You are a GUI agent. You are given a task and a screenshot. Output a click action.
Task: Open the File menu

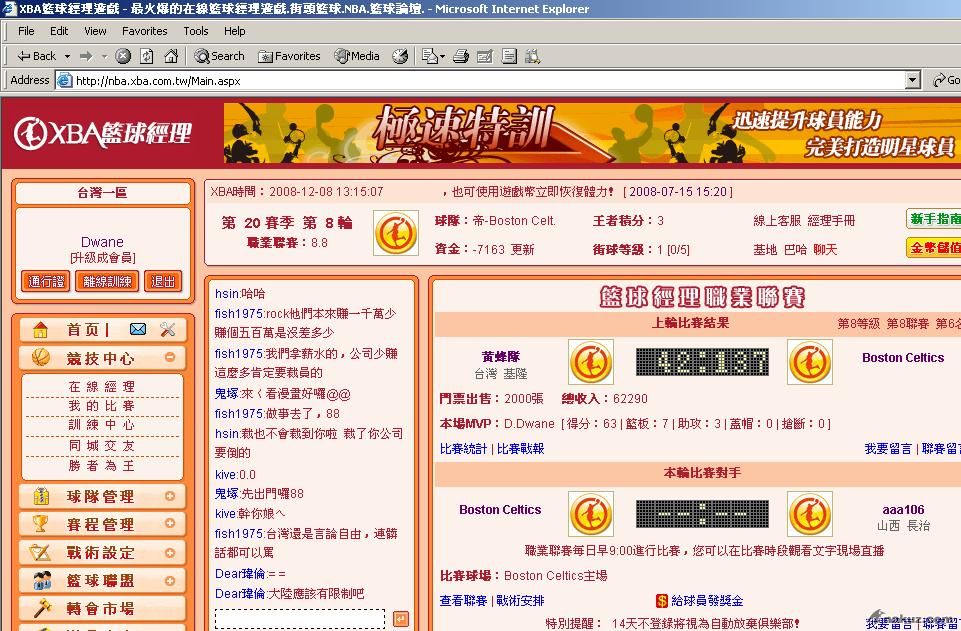coord(26,31)
